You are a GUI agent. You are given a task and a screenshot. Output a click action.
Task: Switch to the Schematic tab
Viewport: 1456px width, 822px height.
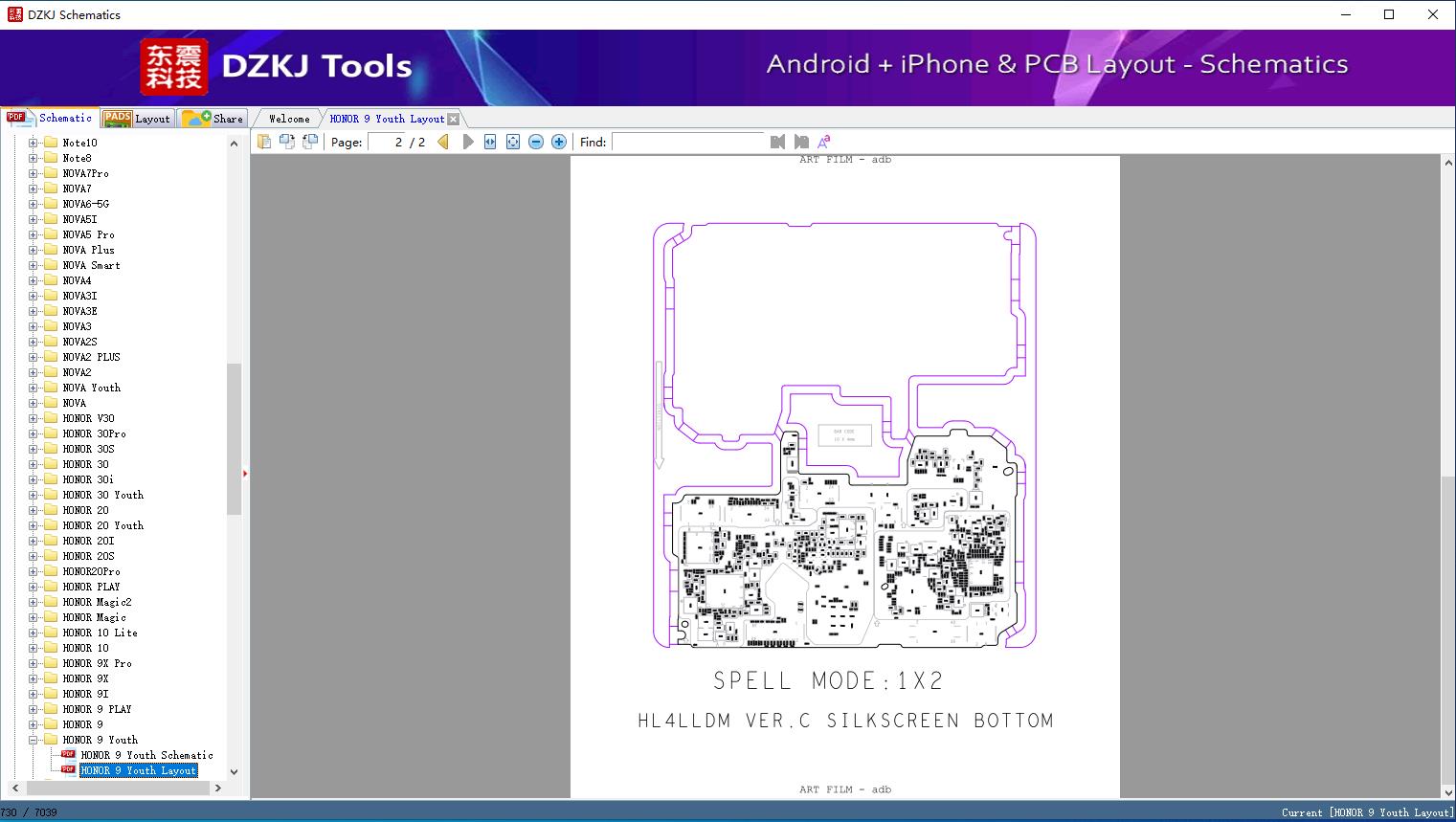(x=50, y=118)
